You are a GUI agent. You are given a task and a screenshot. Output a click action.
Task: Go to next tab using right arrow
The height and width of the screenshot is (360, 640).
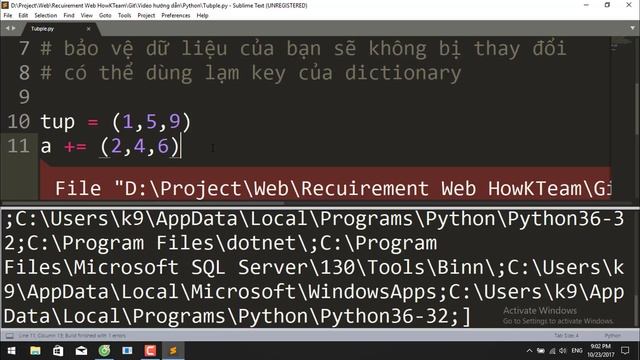point(13,28)
